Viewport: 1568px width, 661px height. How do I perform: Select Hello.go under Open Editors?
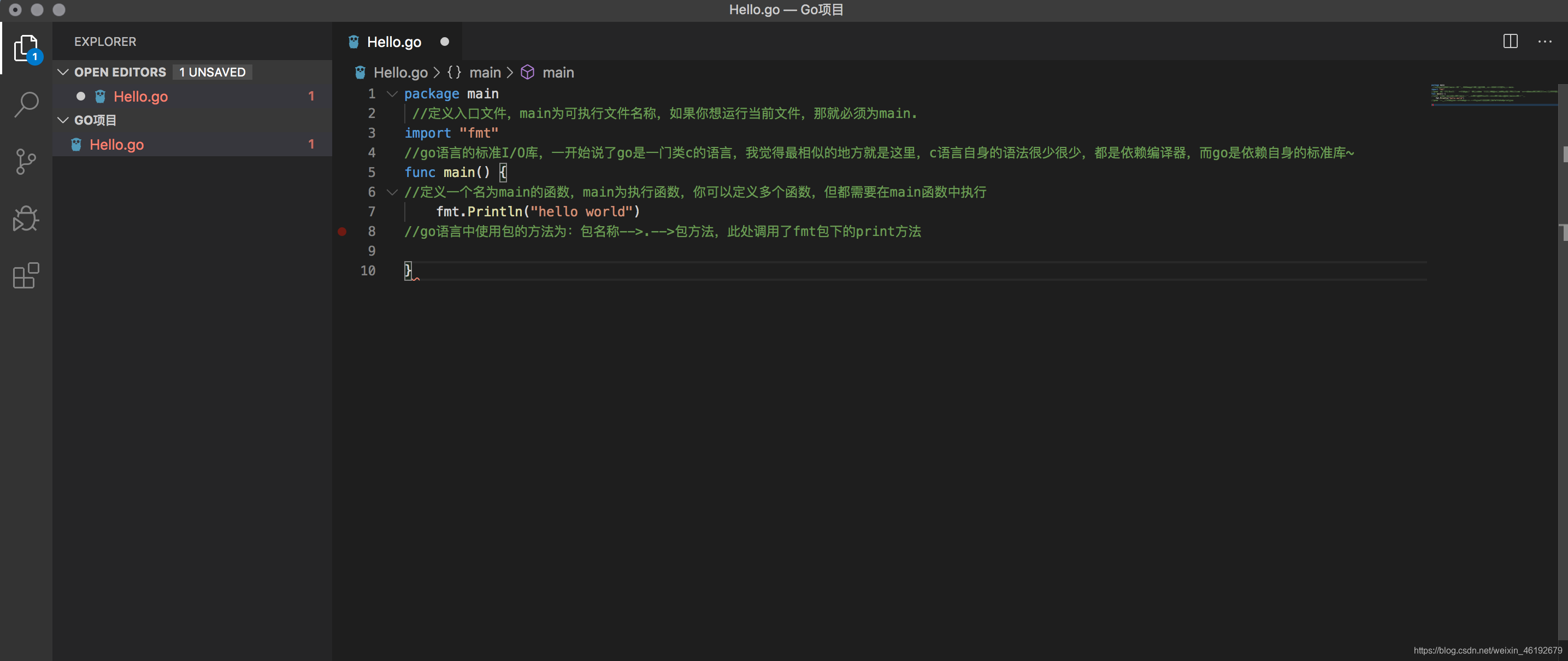(192, 96)
